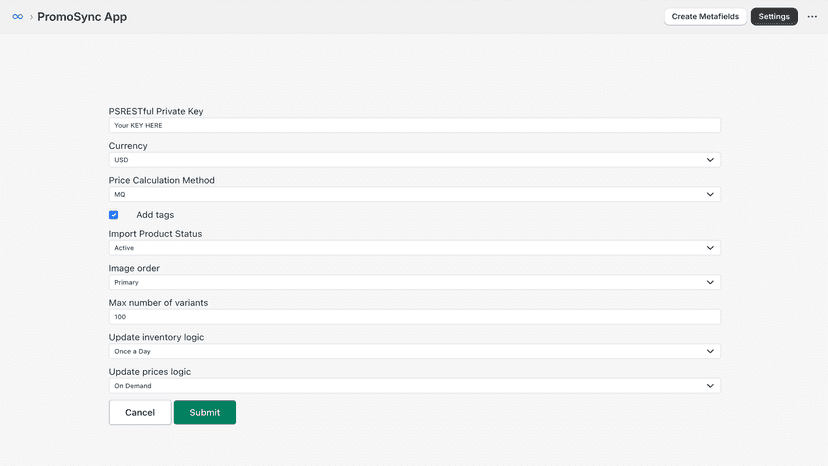
Task: Click the Max number of variants field
Action: 415,317
